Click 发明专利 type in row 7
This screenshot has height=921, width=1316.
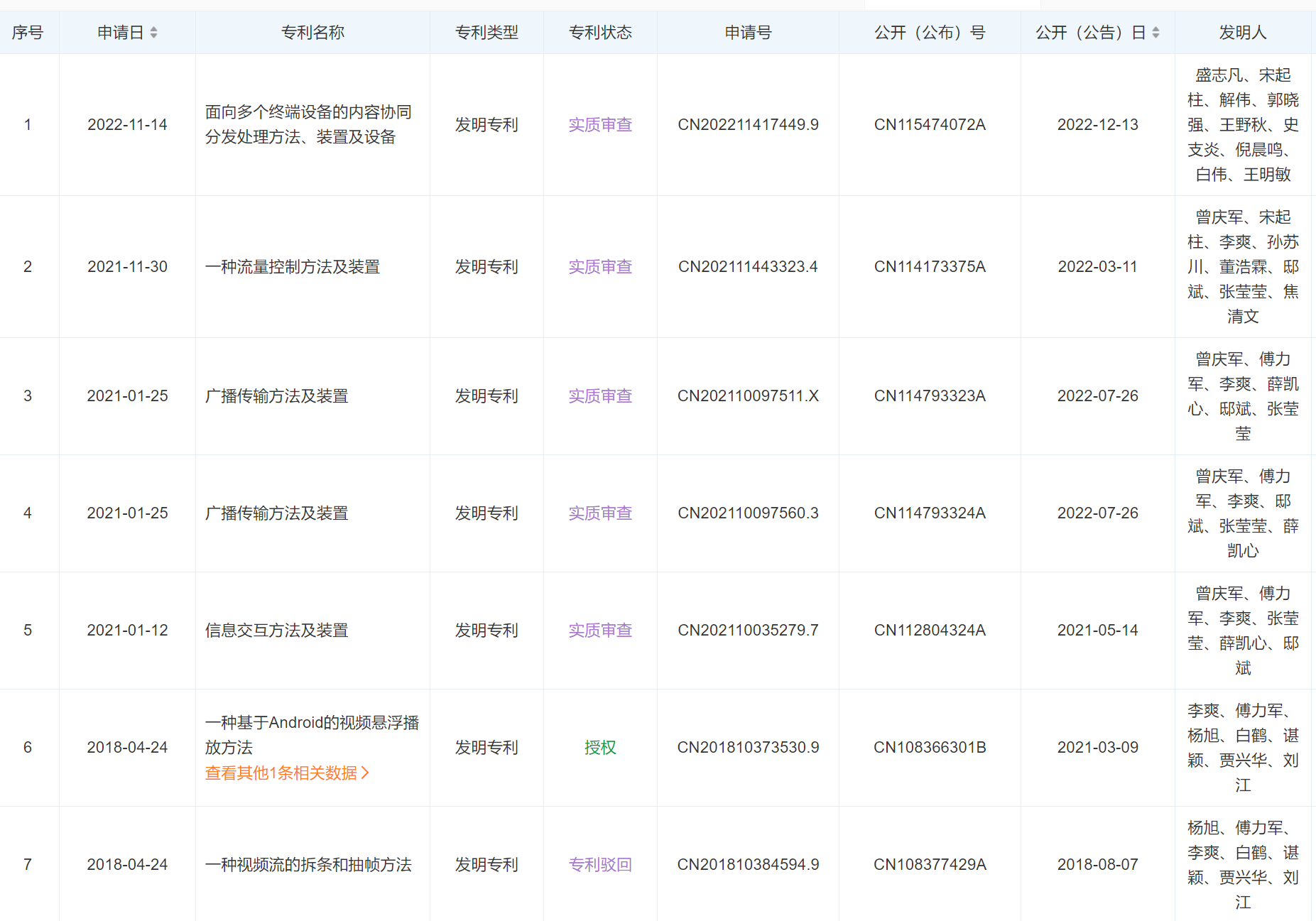tap(486, 865)
